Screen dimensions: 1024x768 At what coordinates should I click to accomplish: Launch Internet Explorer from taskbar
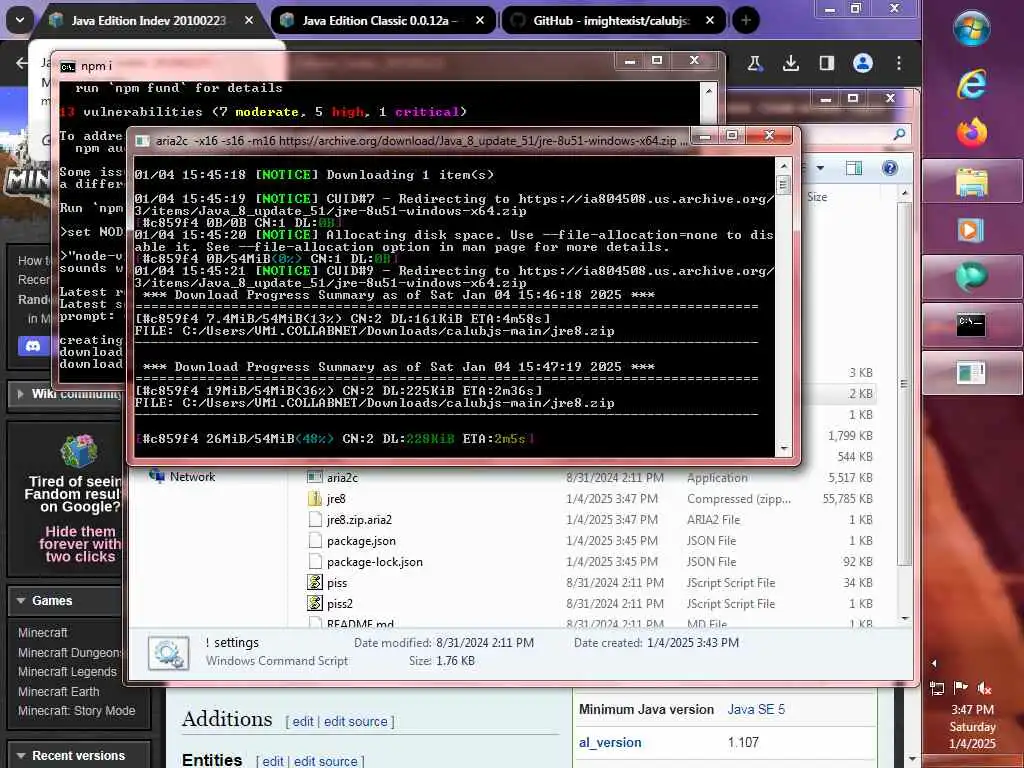point(972,84)
